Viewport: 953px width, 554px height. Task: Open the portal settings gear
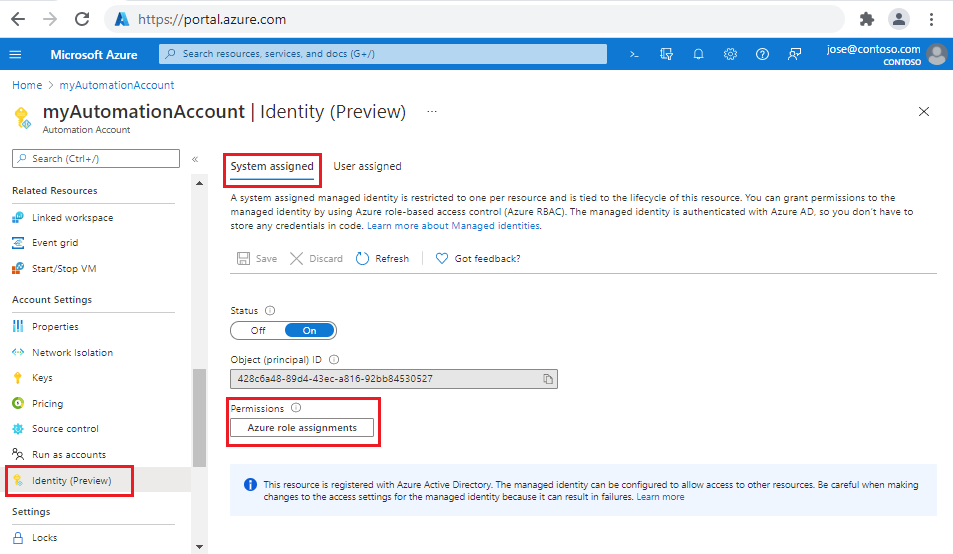[730, 54]
